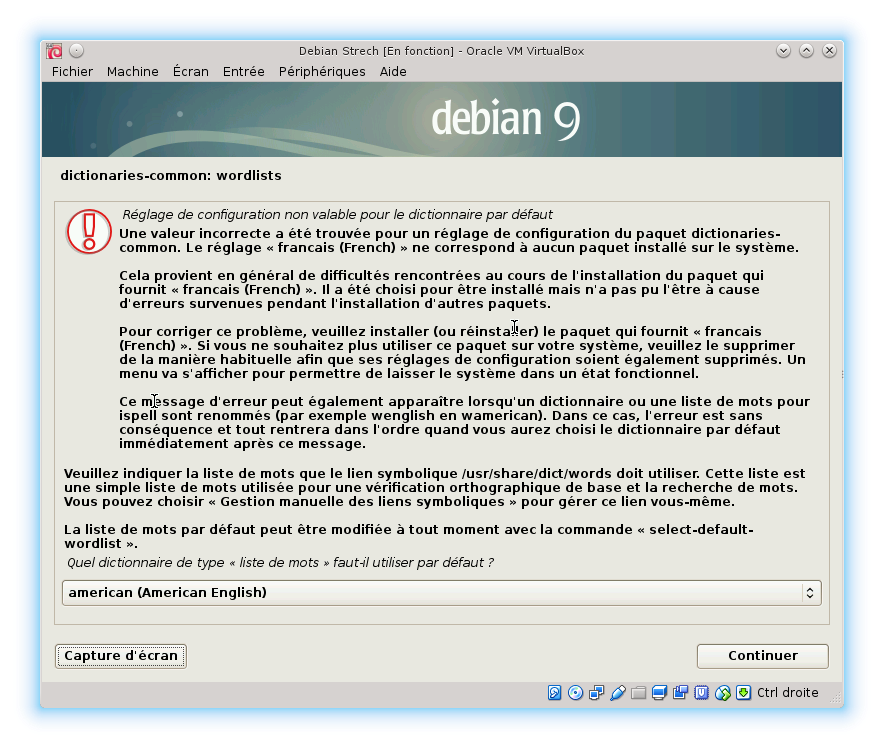Click the shared folders status icon

point(638,693)
